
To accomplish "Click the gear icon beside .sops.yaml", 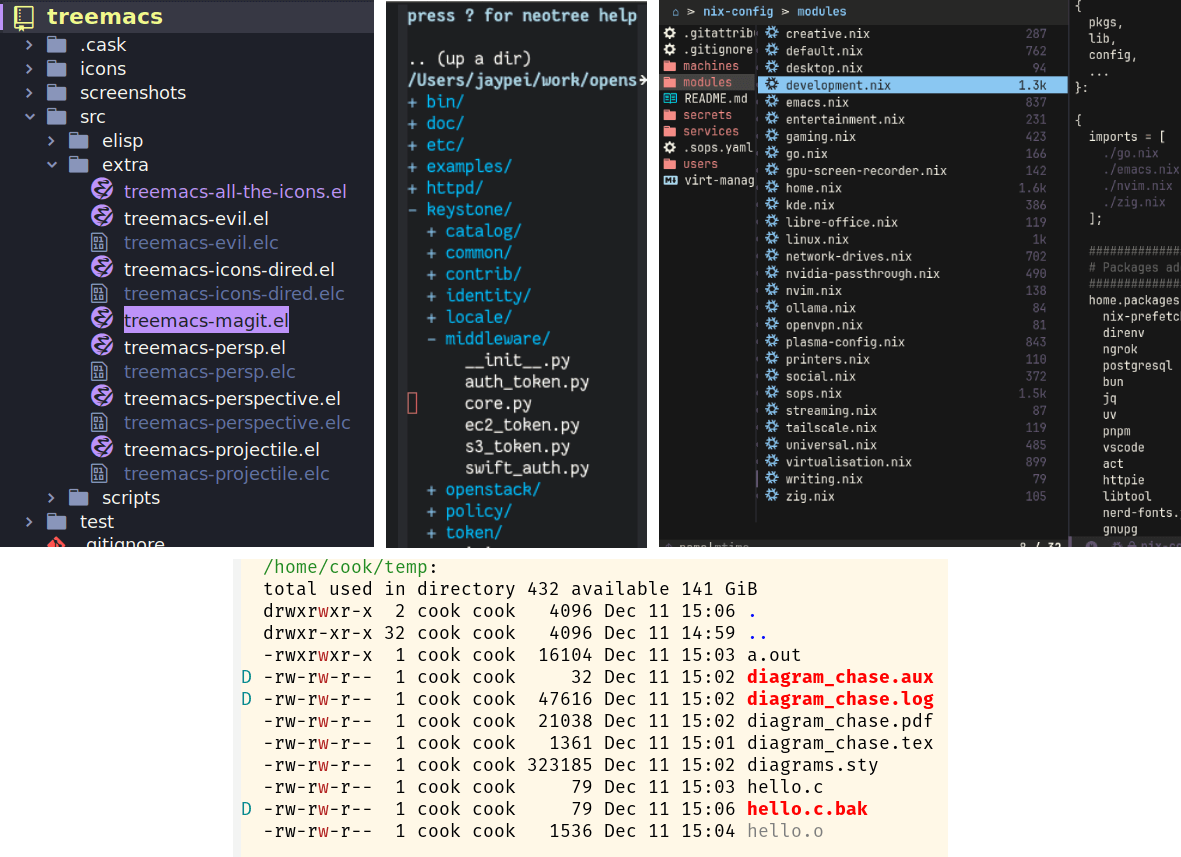I will (x=668, y=148).
